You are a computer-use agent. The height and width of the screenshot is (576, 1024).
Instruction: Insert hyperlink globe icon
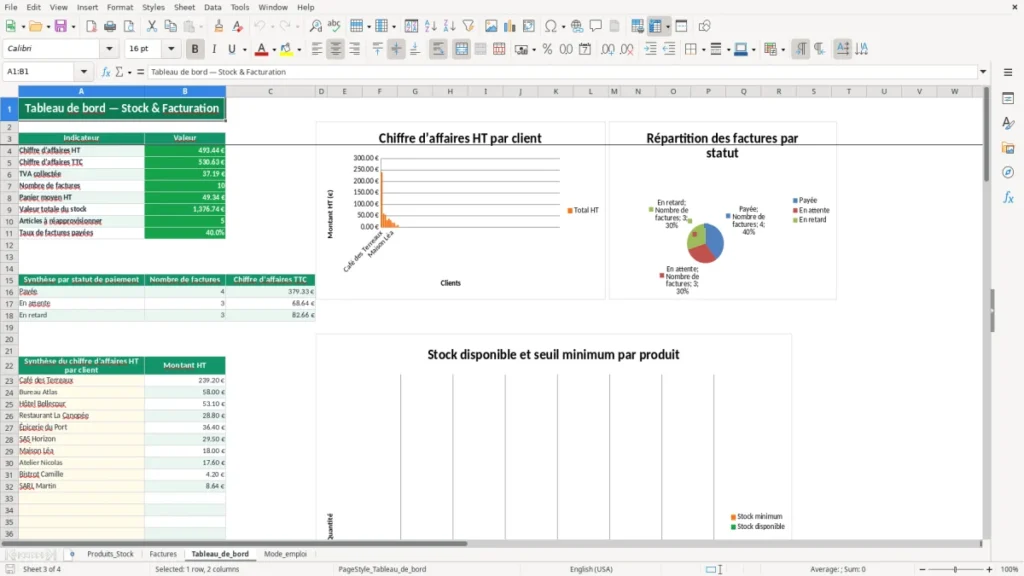(577, 26)
